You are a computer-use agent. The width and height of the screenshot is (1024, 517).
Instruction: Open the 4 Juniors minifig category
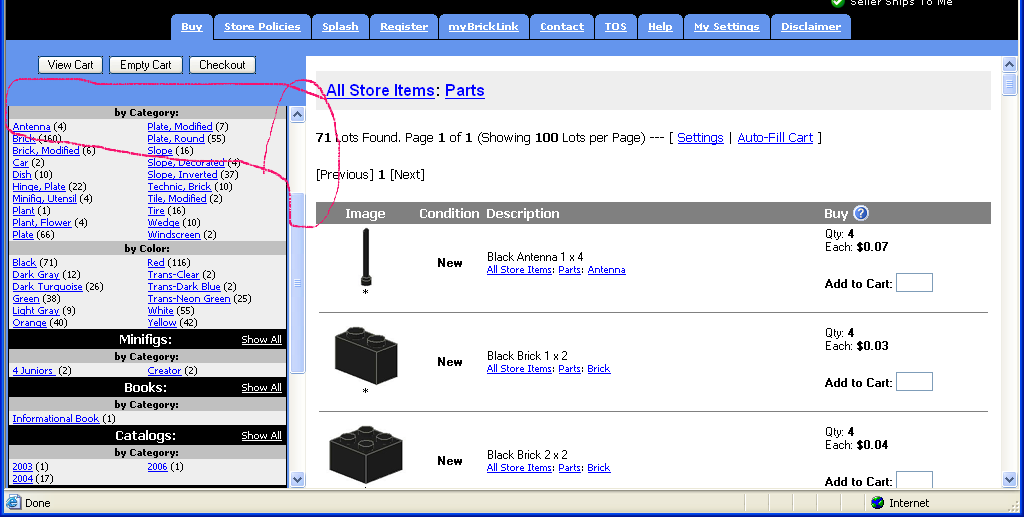[x=33, y=371]
